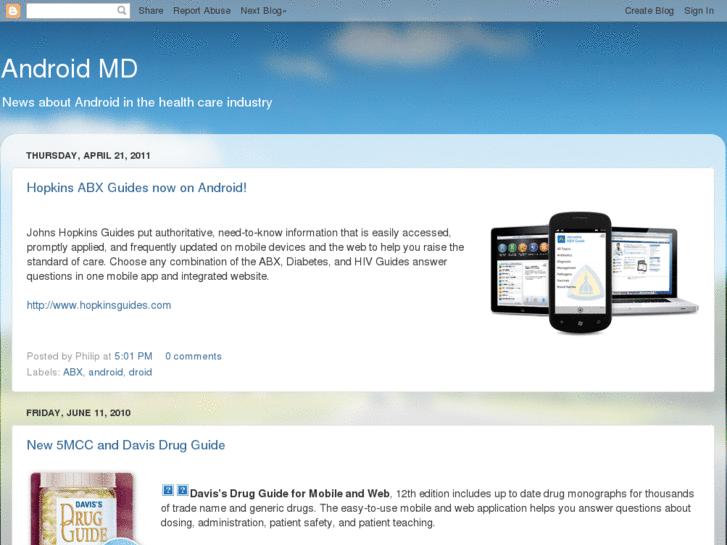Filter posts by the ABX label
The height and width of the screenshot is (545, 727).
pos(73,372)
